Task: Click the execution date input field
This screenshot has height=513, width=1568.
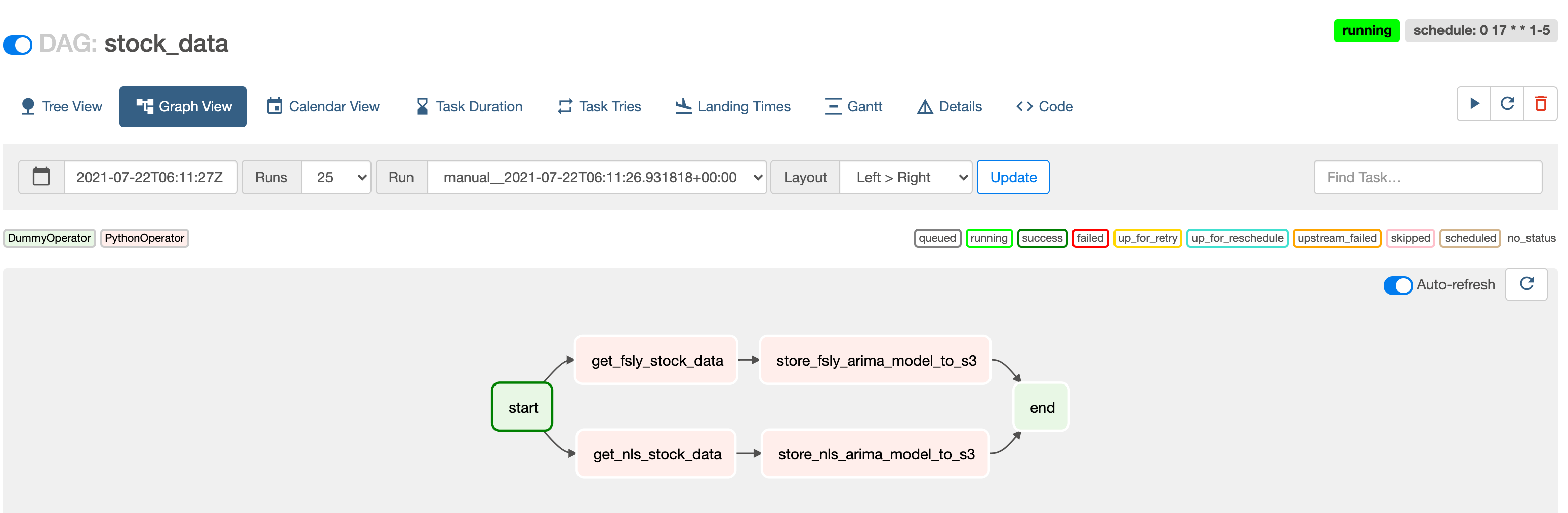Action: [x=150, y=177]
